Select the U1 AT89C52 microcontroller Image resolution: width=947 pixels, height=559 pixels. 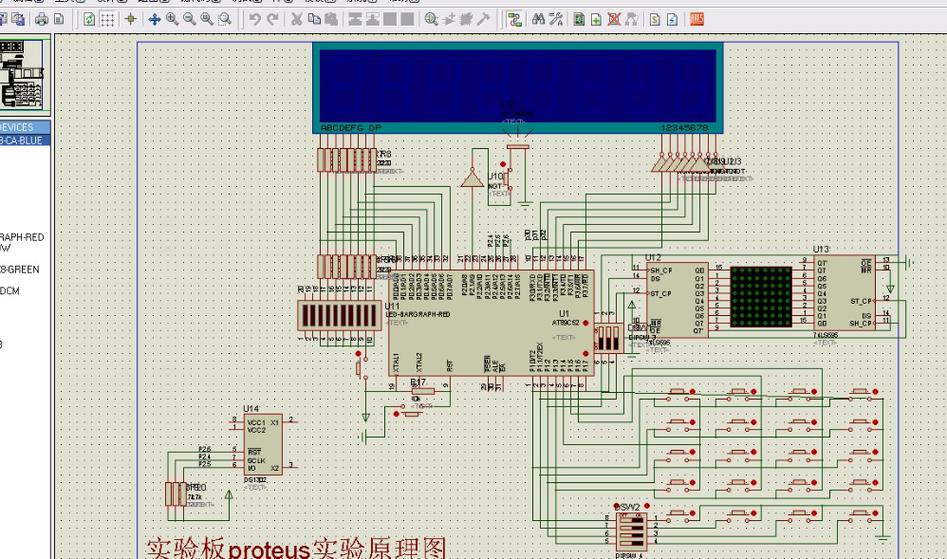click(490, 322)
